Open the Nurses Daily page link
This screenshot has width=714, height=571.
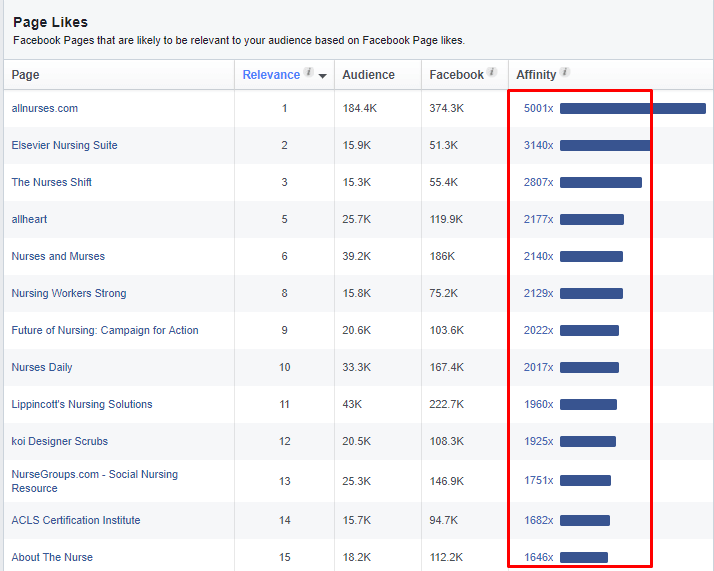click(42, 367)
